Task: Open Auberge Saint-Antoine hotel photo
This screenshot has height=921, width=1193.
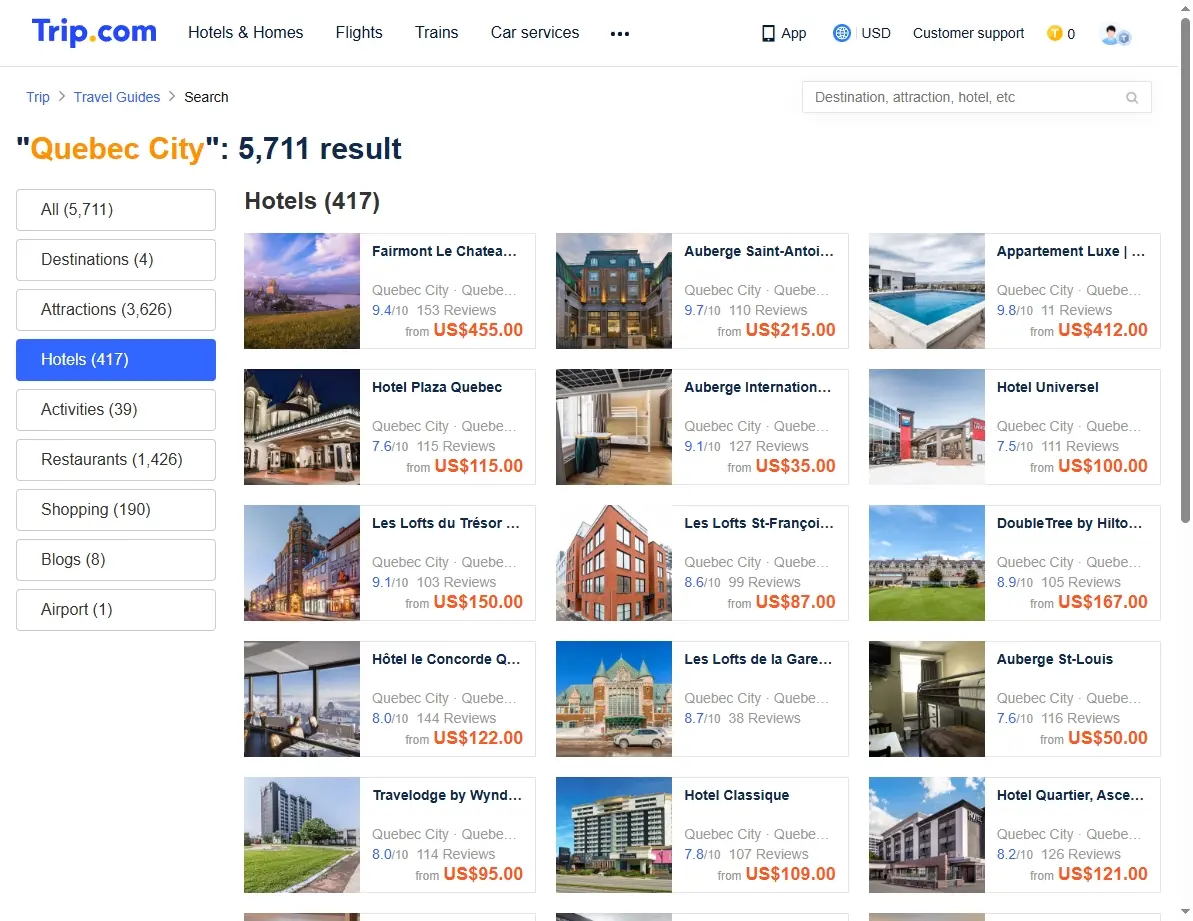Action: click(x=614, y=291)
